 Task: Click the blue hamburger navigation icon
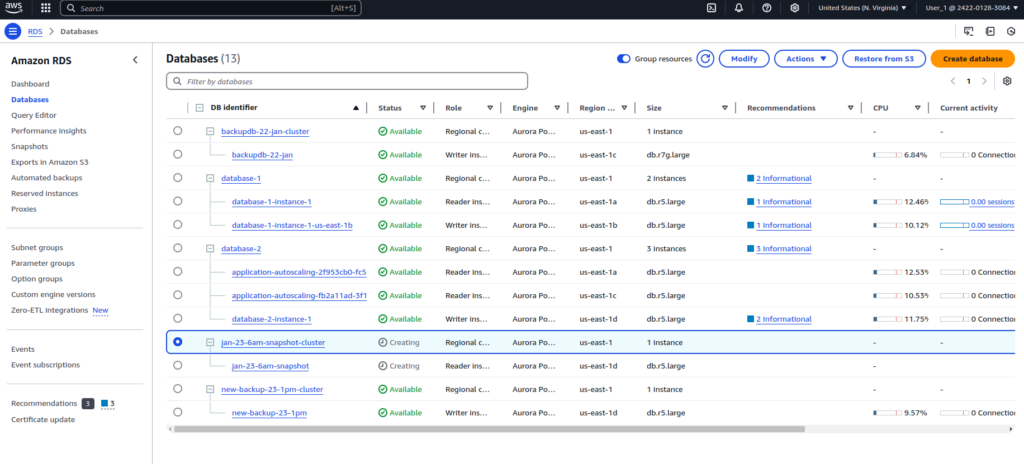13,32
